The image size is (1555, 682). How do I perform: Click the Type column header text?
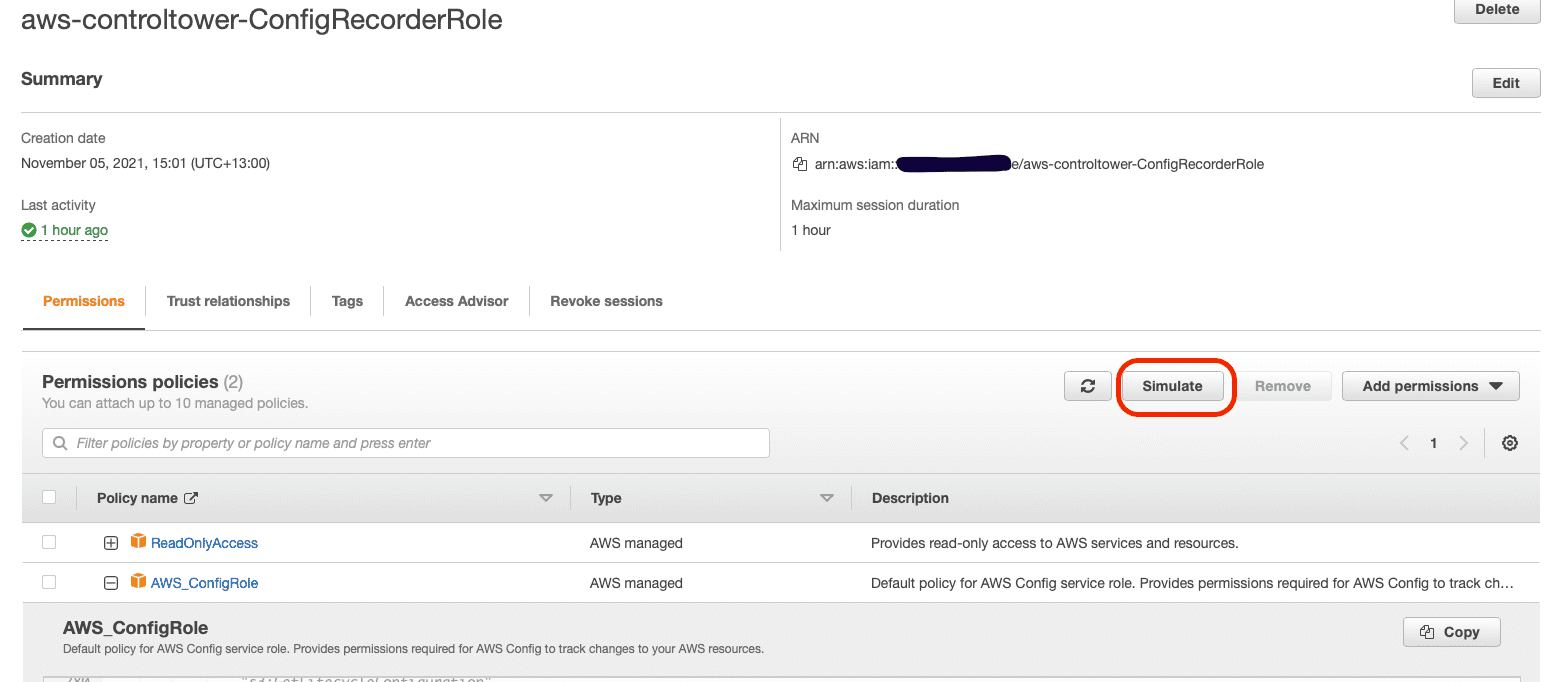coord(606,498)
